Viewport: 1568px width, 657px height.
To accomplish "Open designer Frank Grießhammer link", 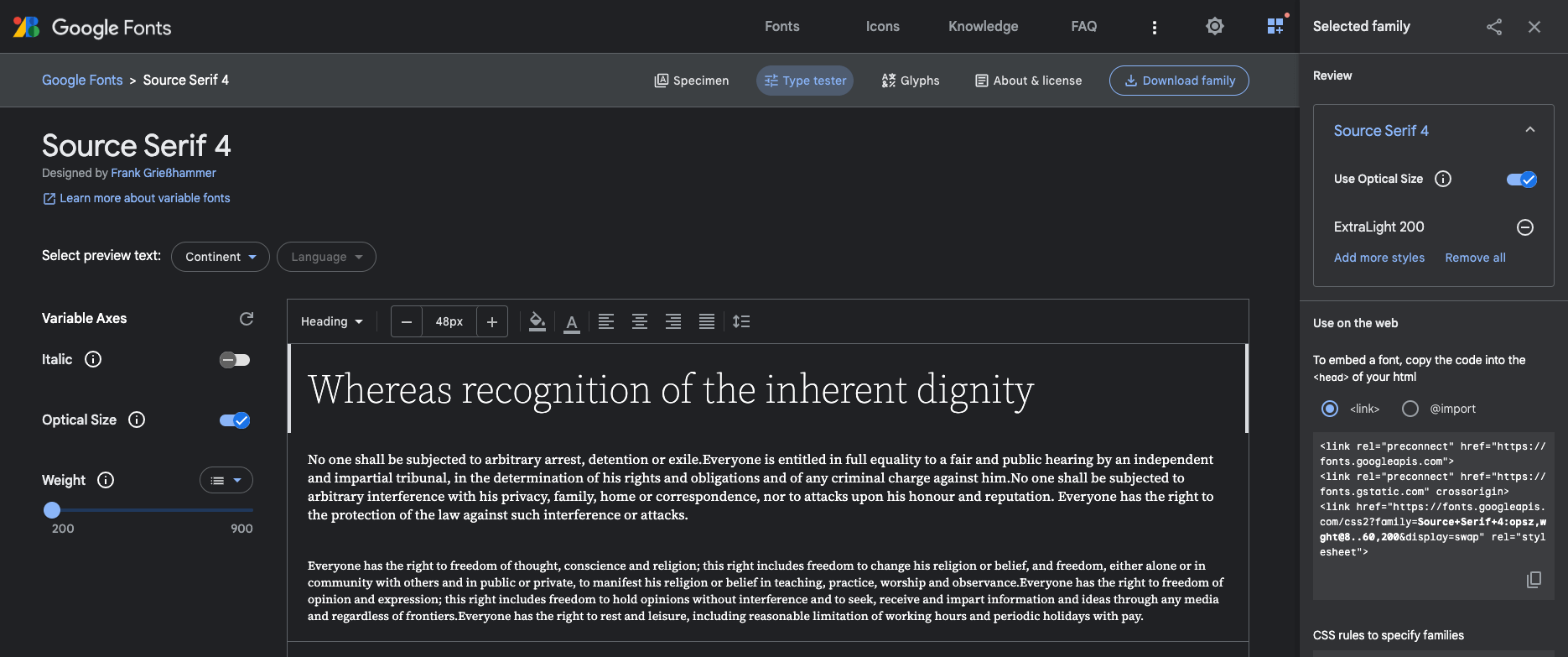I will pos(164,173).
